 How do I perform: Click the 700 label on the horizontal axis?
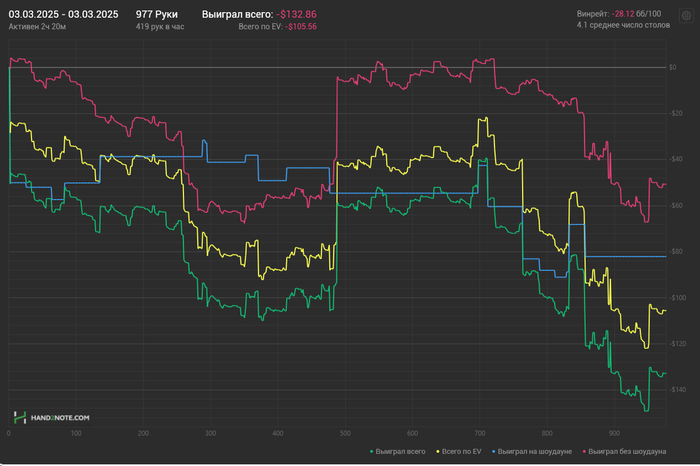pyautogui.click(x=479, y=433)
